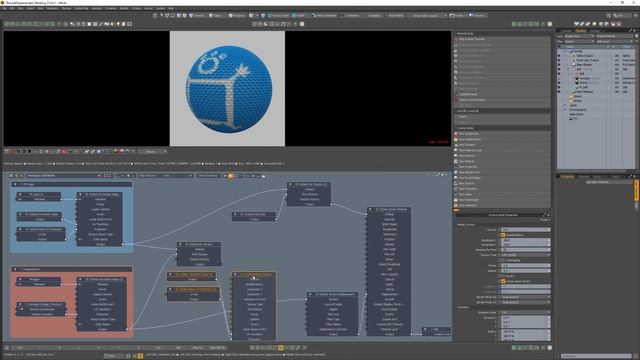
Task: Select the orange-highlighted texture node header
Action: [254, 274]
